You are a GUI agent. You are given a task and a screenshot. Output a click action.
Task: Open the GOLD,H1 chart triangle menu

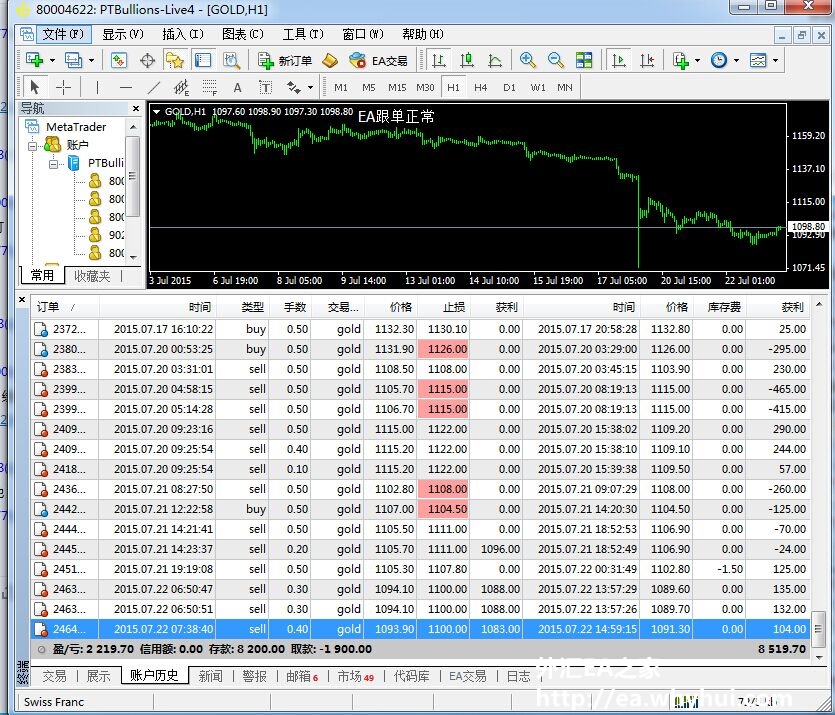point(157,112)
